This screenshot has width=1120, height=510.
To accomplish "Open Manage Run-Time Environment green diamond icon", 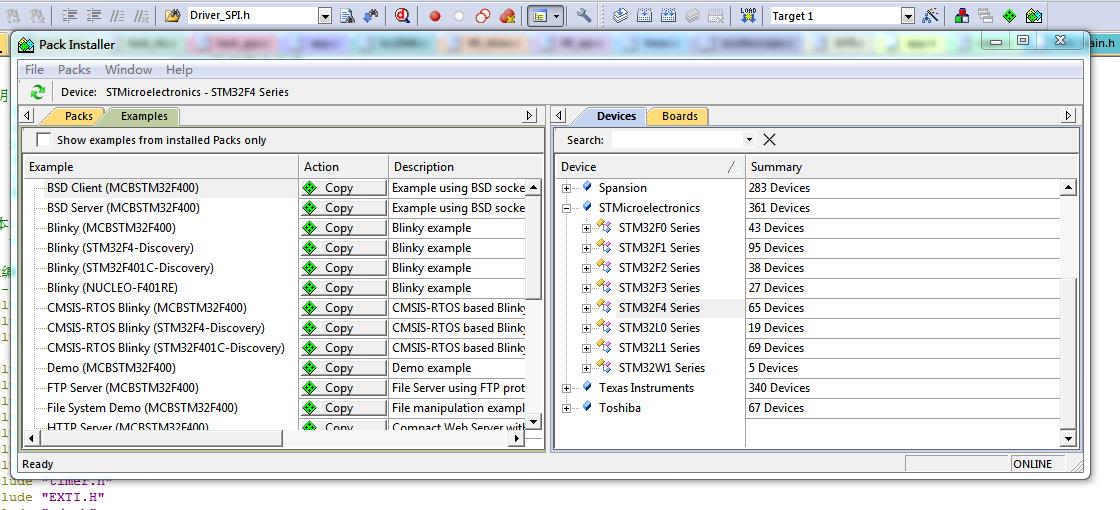I will coord(1009,16).
